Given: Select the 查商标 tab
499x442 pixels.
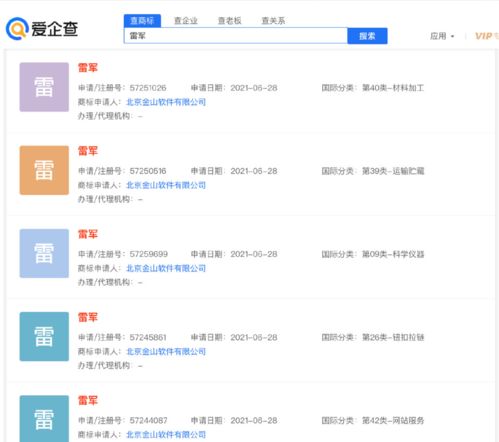Looking at the screenshot, I should pyautogui.click(x=142, y=21).
